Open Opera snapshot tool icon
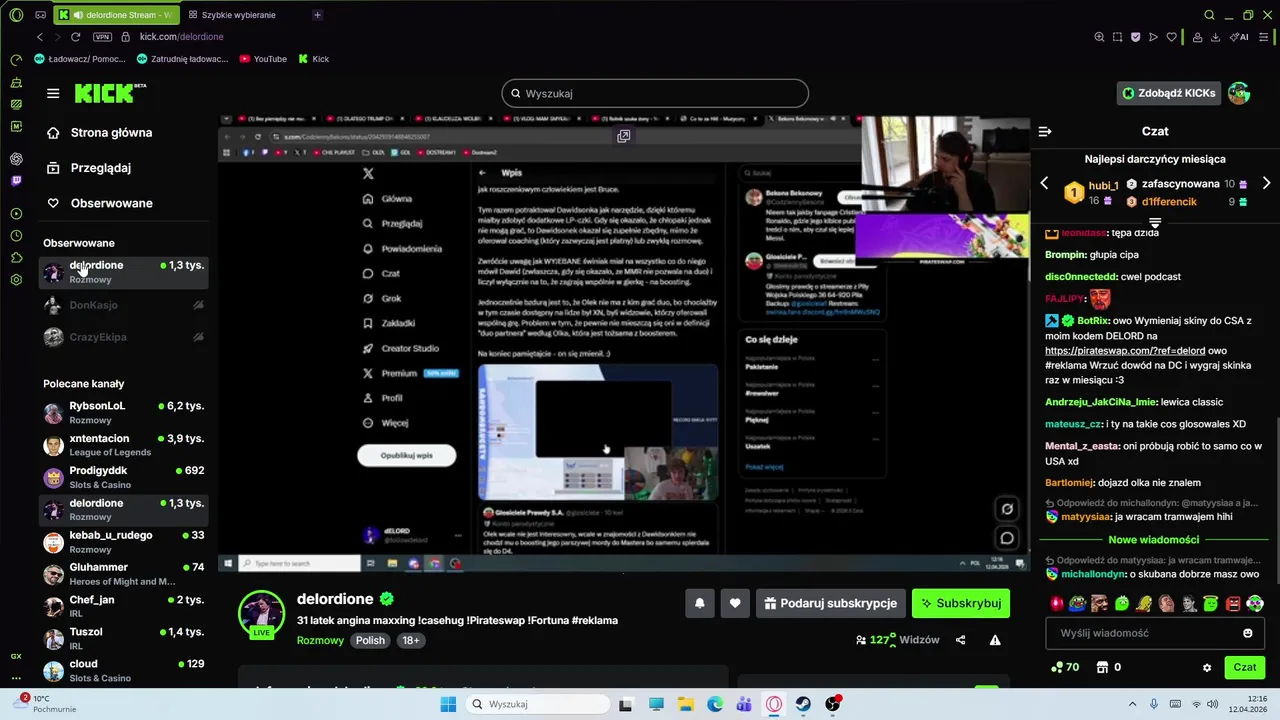 1117,37
